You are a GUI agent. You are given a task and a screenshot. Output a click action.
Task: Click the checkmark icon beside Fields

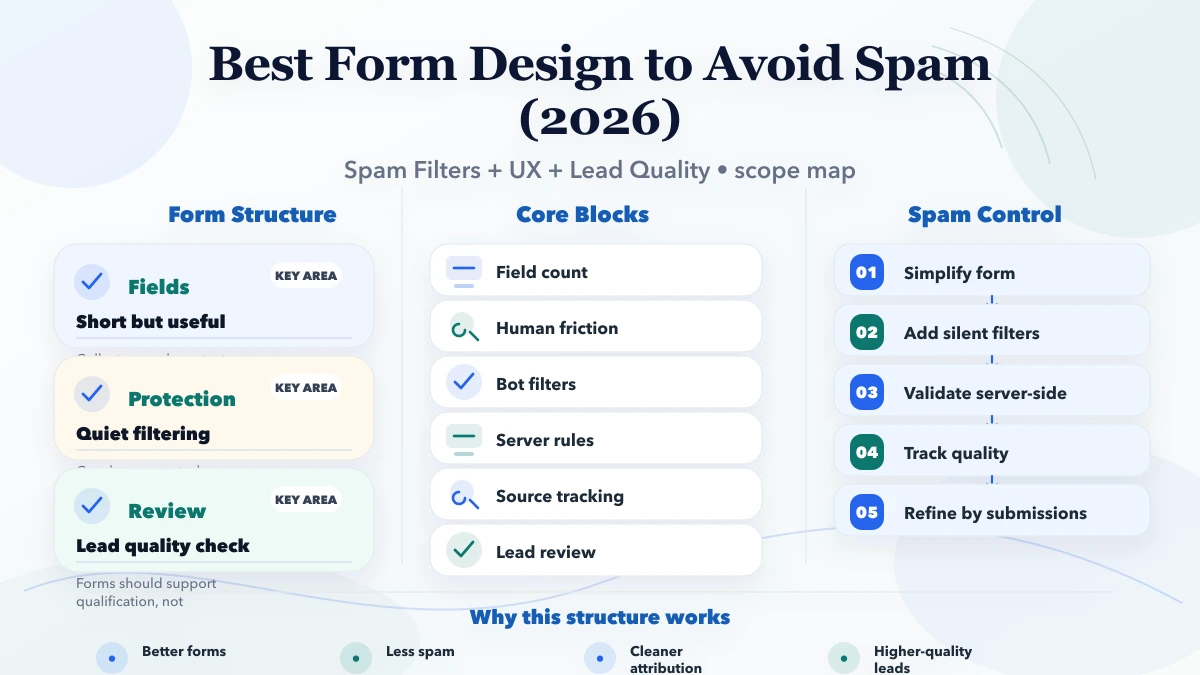point(93,282)
